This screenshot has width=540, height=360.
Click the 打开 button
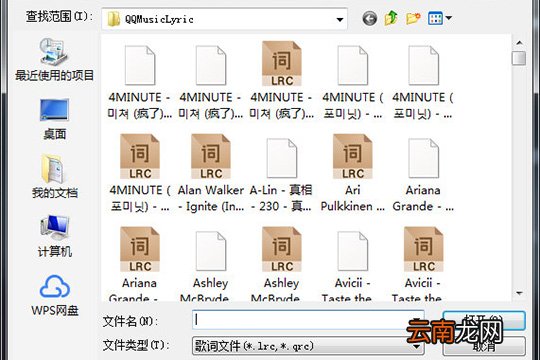click(x=484, y=320)
